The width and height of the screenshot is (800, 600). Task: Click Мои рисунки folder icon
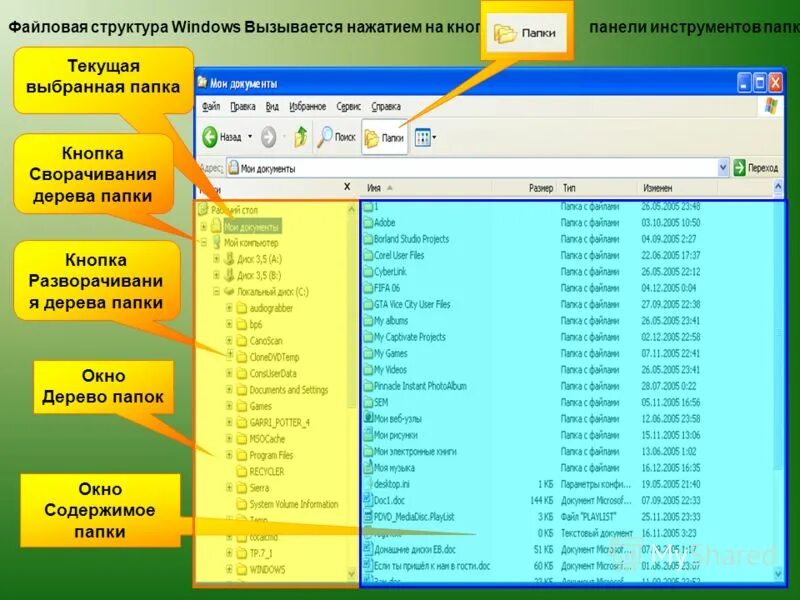click(368, 435)
